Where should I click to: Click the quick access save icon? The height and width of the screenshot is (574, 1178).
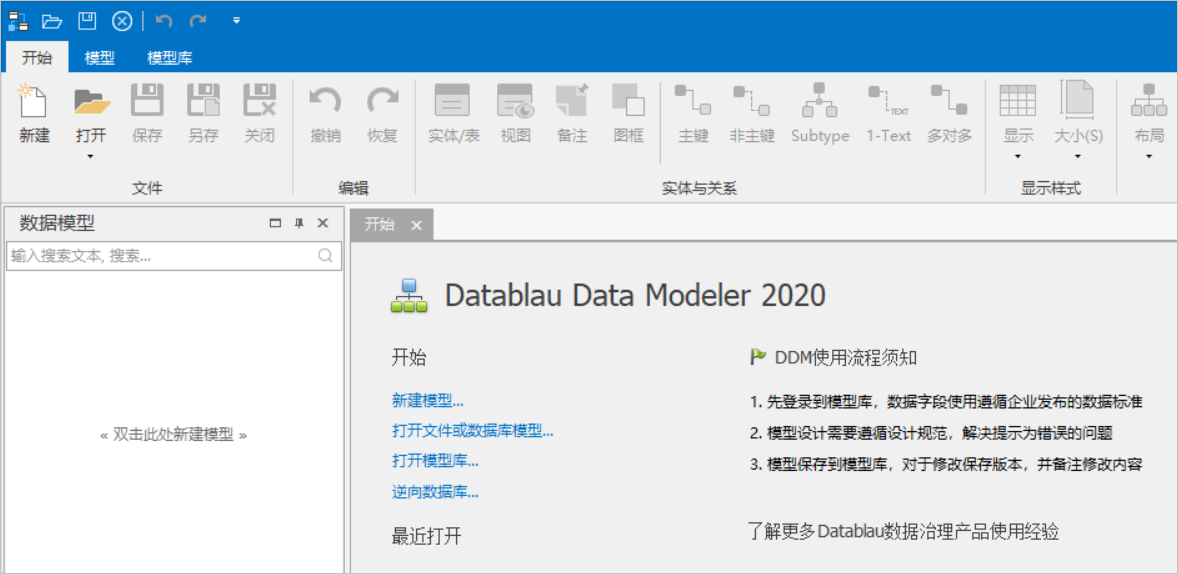pos(87,20)
